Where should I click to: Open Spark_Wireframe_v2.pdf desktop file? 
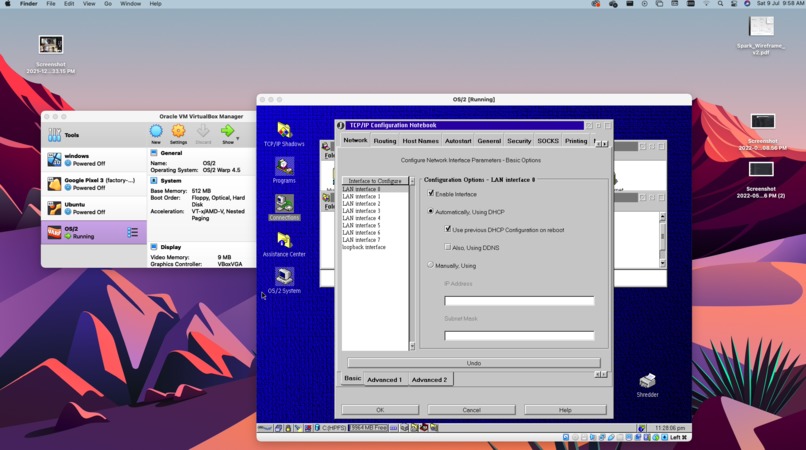point(761,26)
